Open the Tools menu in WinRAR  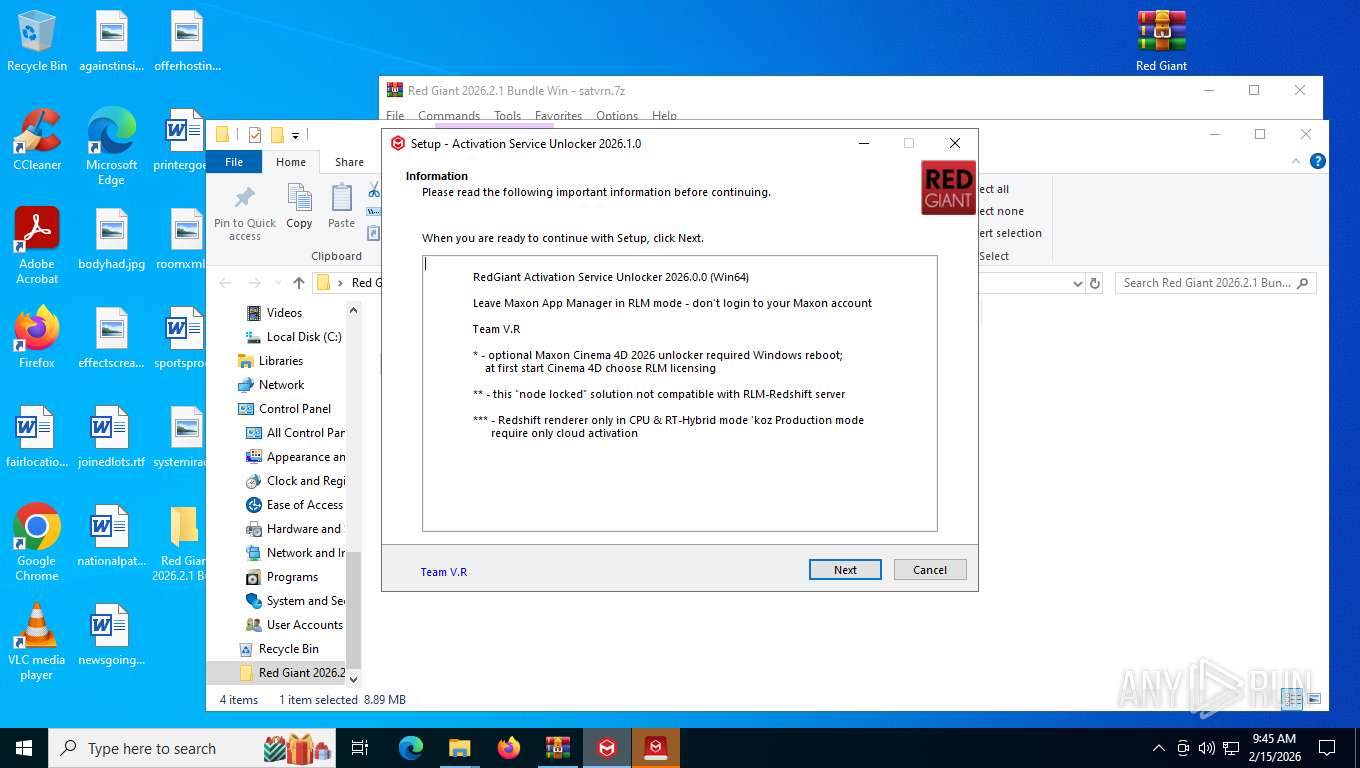[x=508, y=116]
